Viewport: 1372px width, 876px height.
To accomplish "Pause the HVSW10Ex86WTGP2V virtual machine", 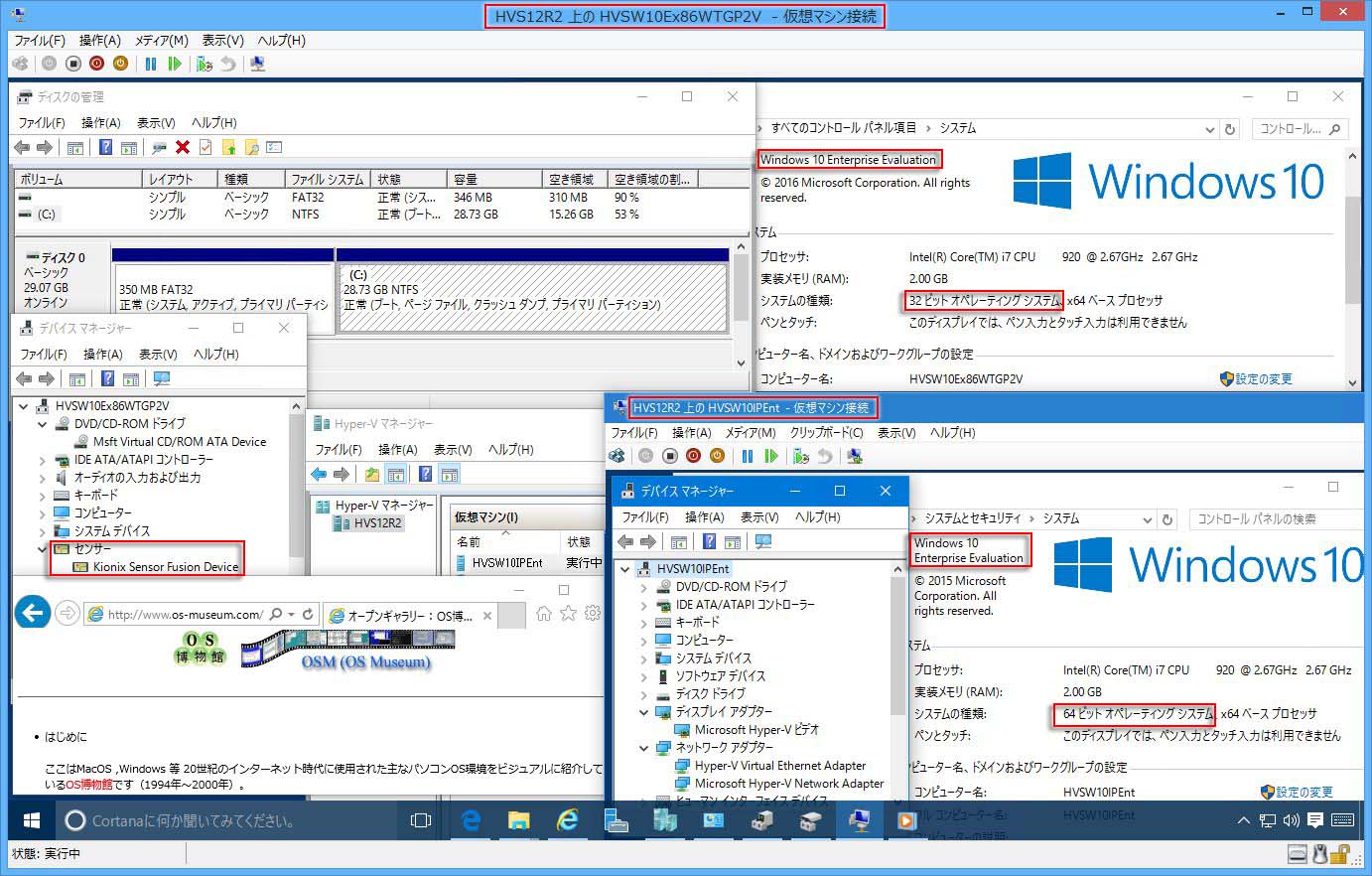I will pyautogui.click(x=151, y=64).
